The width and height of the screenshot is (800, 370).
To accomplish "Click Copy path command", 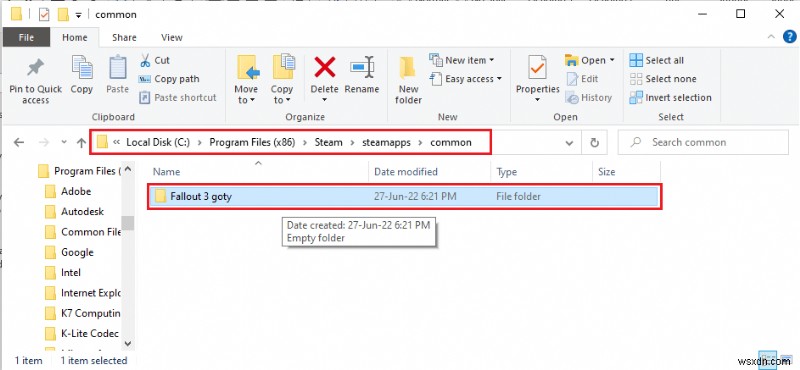I will point(169,79).
